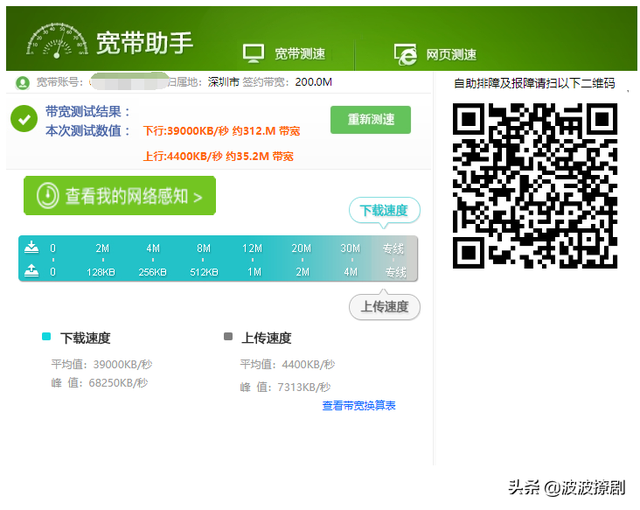Click the upper 专线 mark on speed scale

(x=393, y=248)
